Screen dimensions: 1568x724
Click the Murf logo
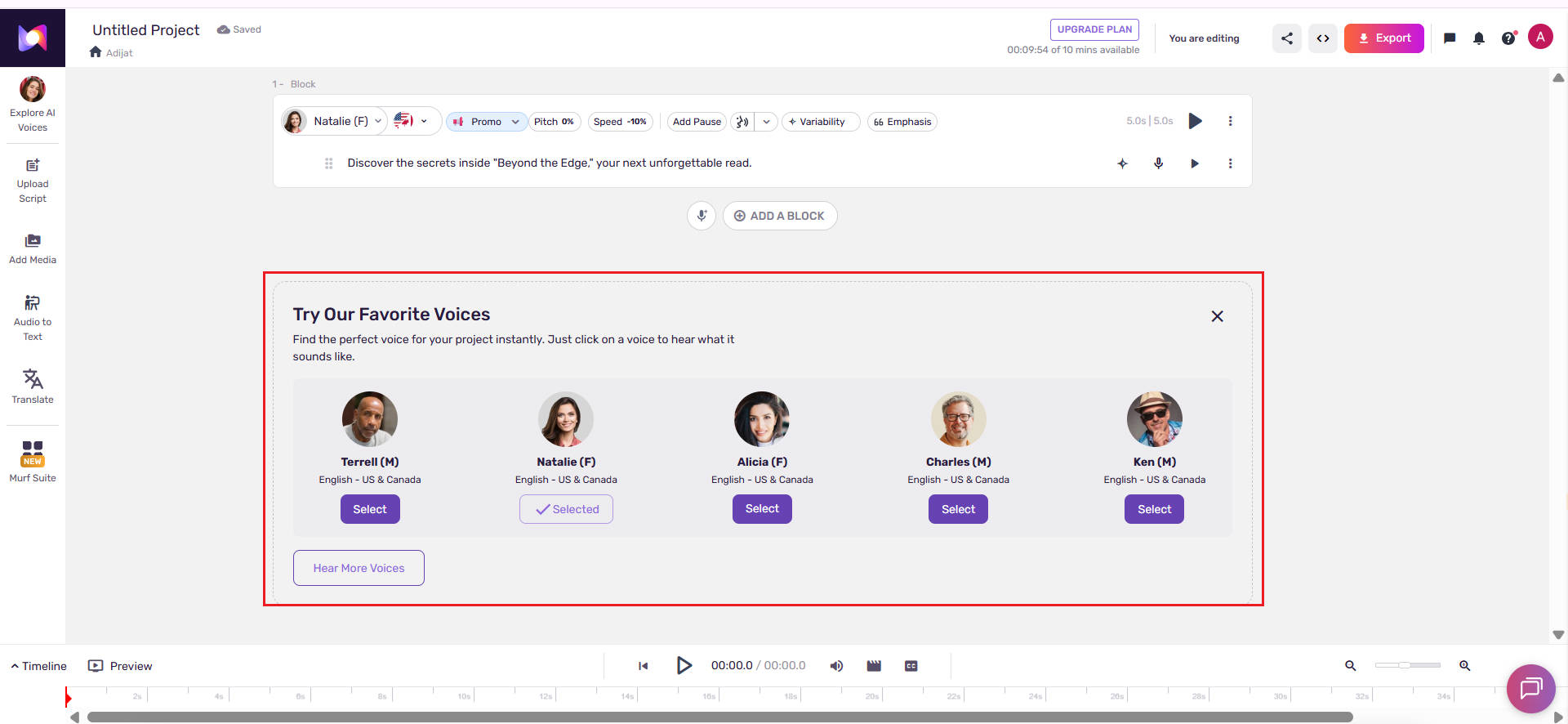tap(33, 38)
